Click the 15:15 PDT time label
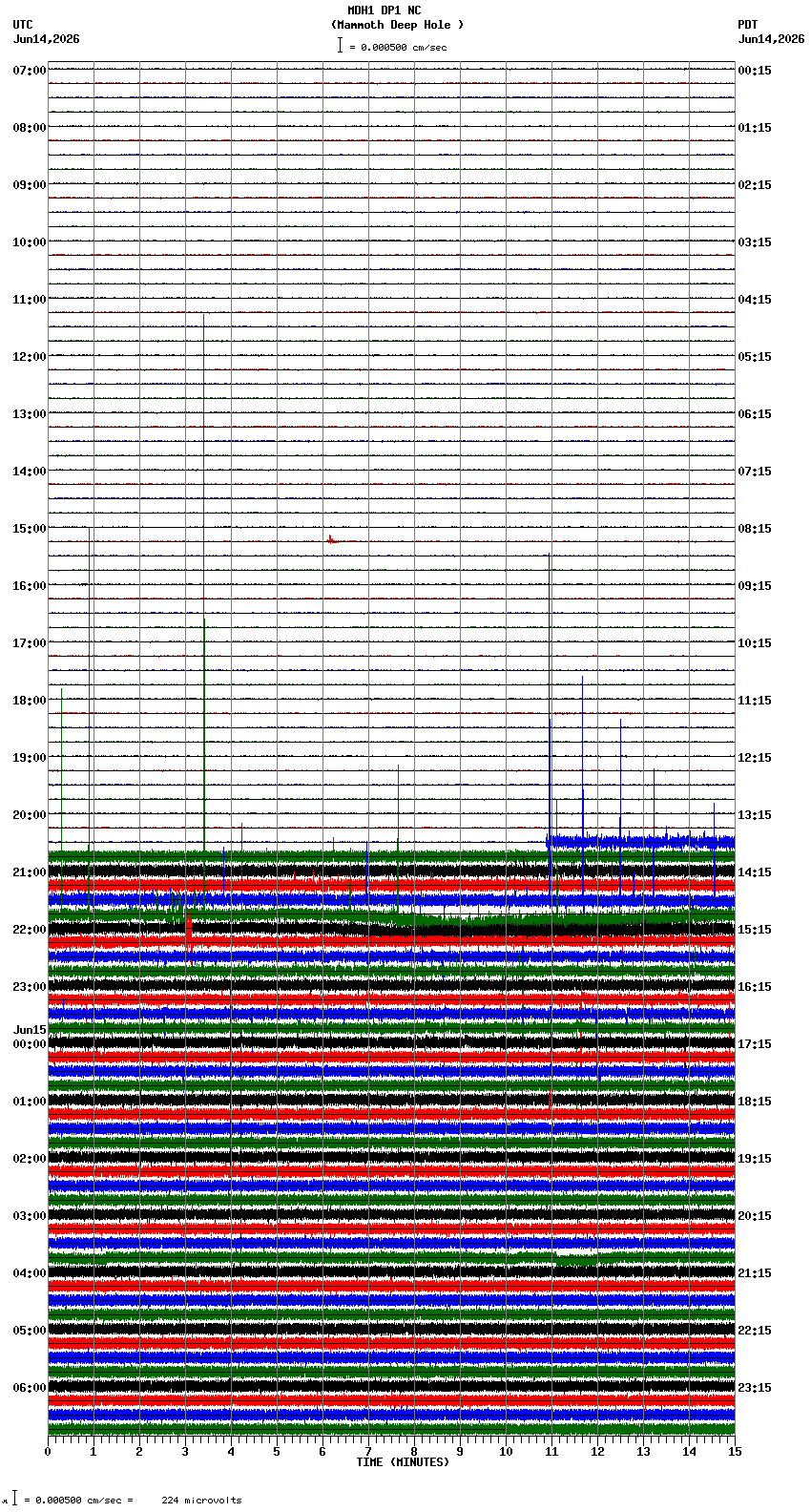The height and width of the screenshot is (1512, 811). 755,930
